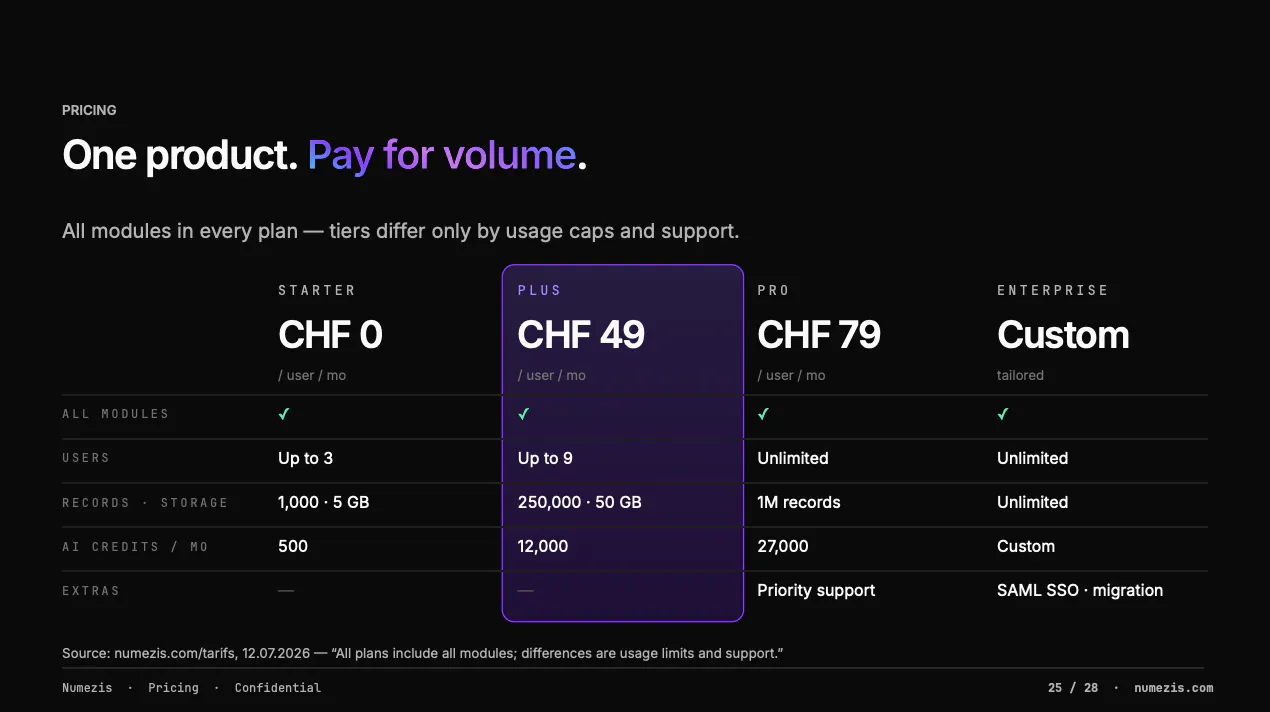Click the CHF 79 price
Image resolution: width=1270 pixels, height=712 pixels.
coord(819,335)
